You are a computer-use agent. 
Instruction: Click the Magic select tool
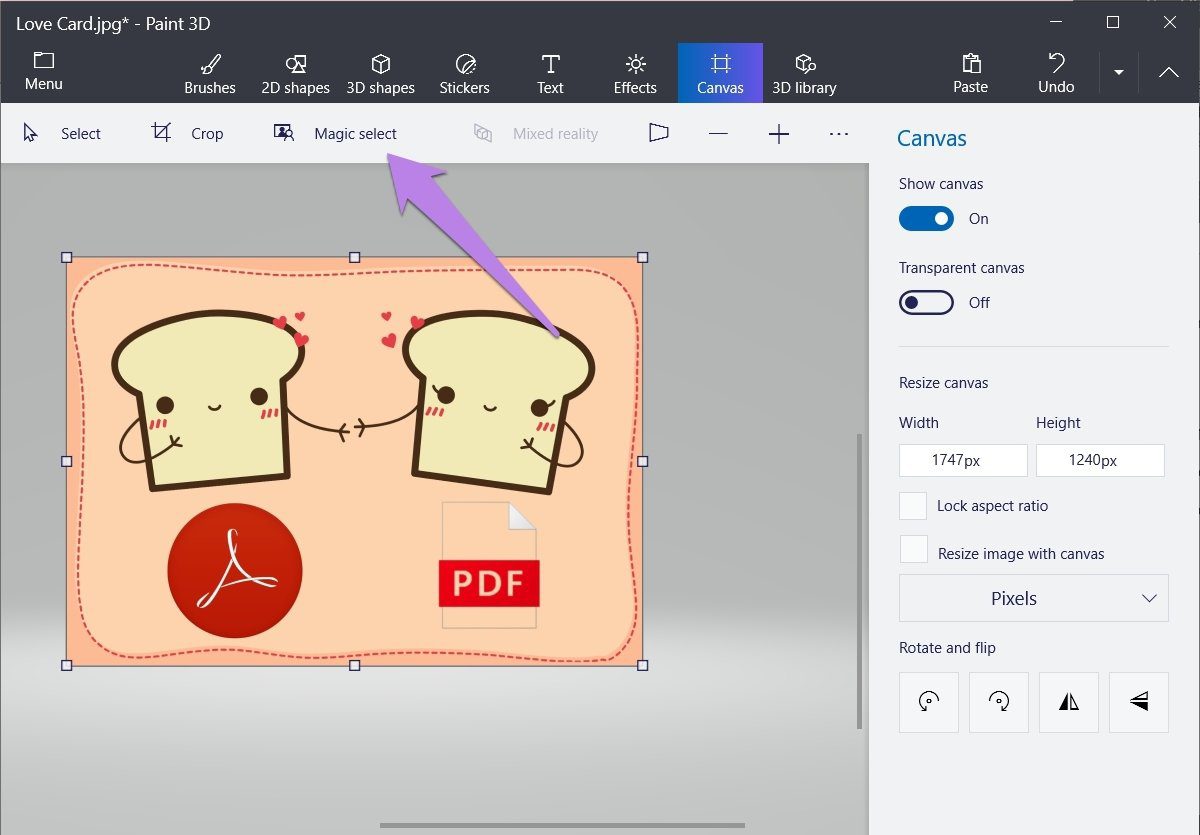(335, 133)
